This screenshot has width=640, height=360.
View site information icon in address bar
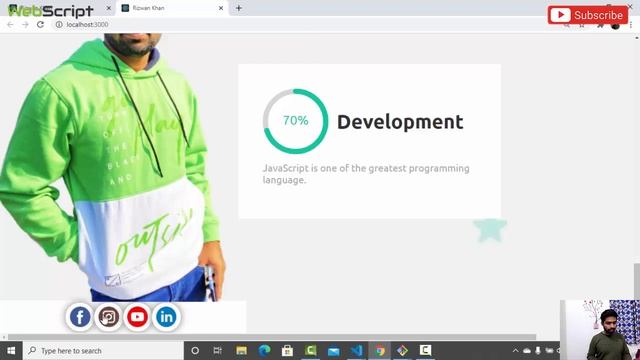click(59, 24)
